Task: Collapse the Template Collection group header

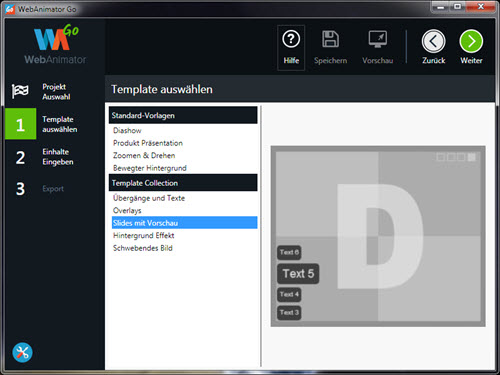Action: (x=183, y=183)
